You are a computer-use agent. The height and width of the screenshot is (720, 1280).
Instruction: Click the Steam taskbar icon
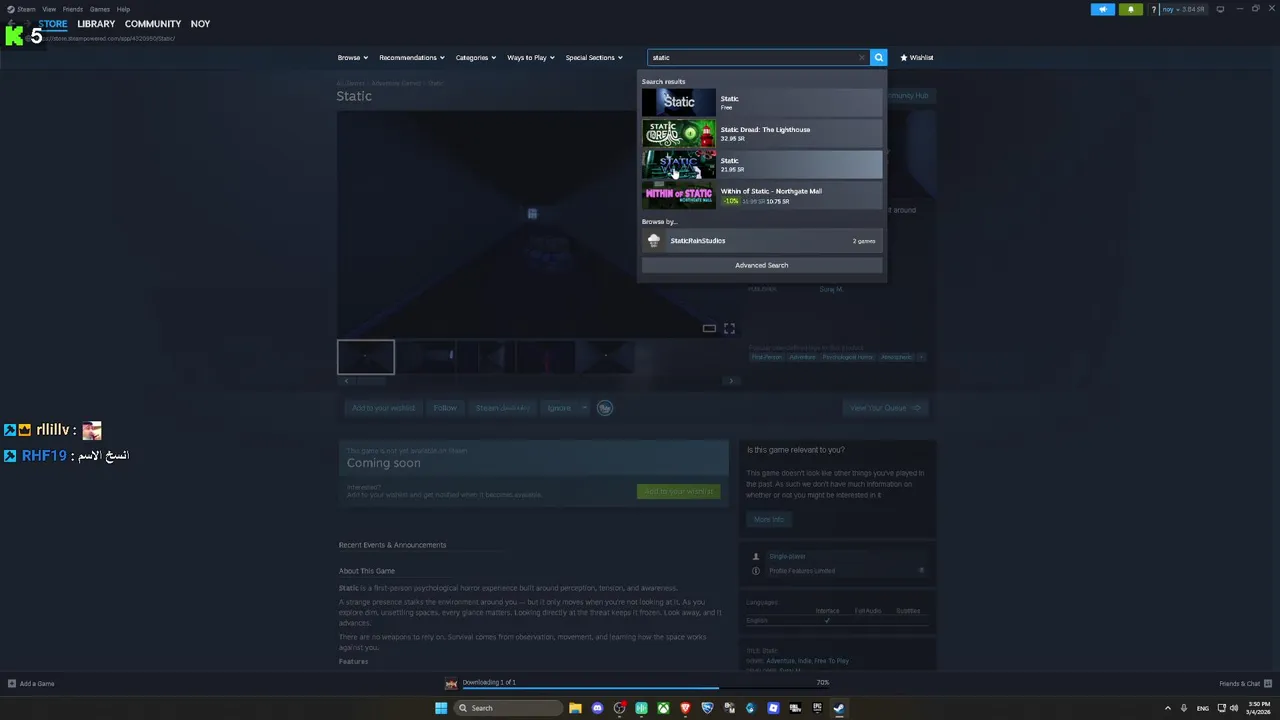839,708
